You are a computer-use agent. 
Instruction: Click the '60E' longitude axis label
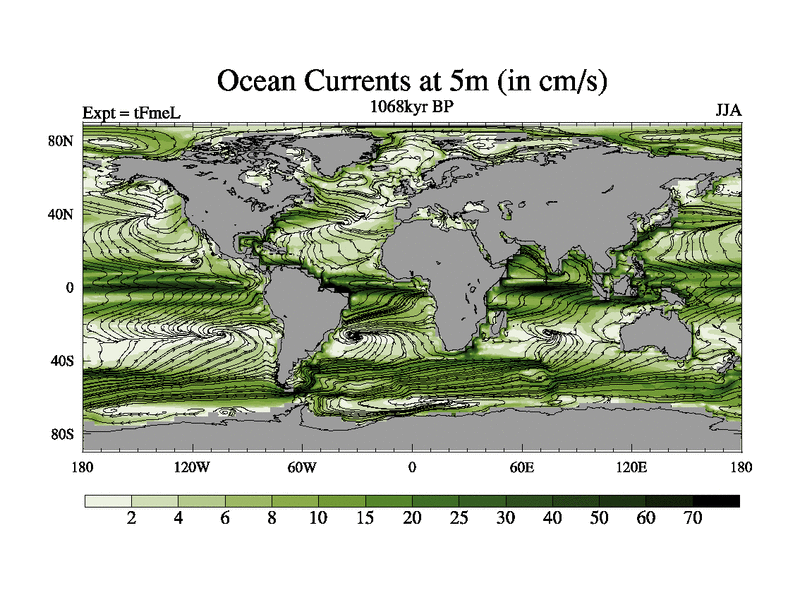click(x=522, y=467)
